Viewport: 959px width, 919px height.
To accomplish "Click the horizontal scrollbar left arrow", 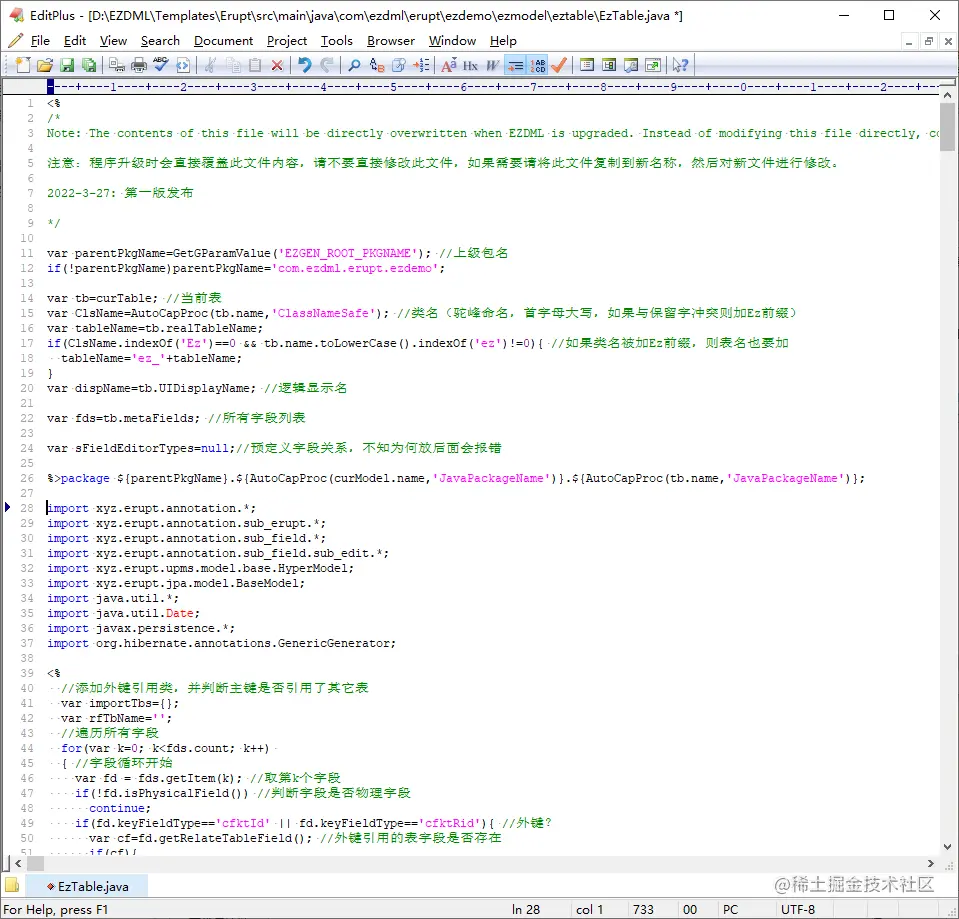I will [x=18, y=863].
